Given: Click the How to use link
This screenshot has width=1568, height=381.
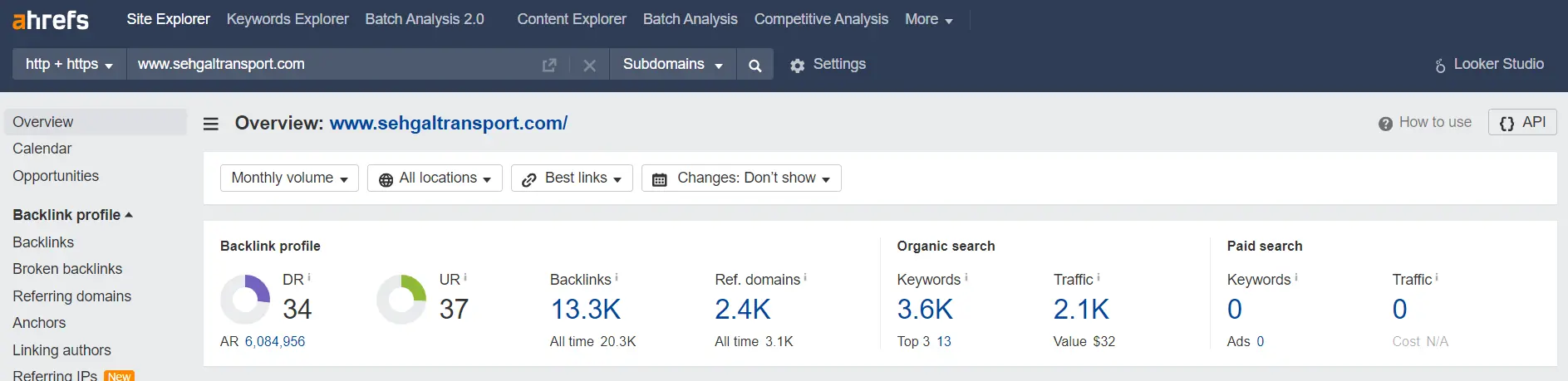Looking at the screenshot, I should click(x=1435, y=122).
